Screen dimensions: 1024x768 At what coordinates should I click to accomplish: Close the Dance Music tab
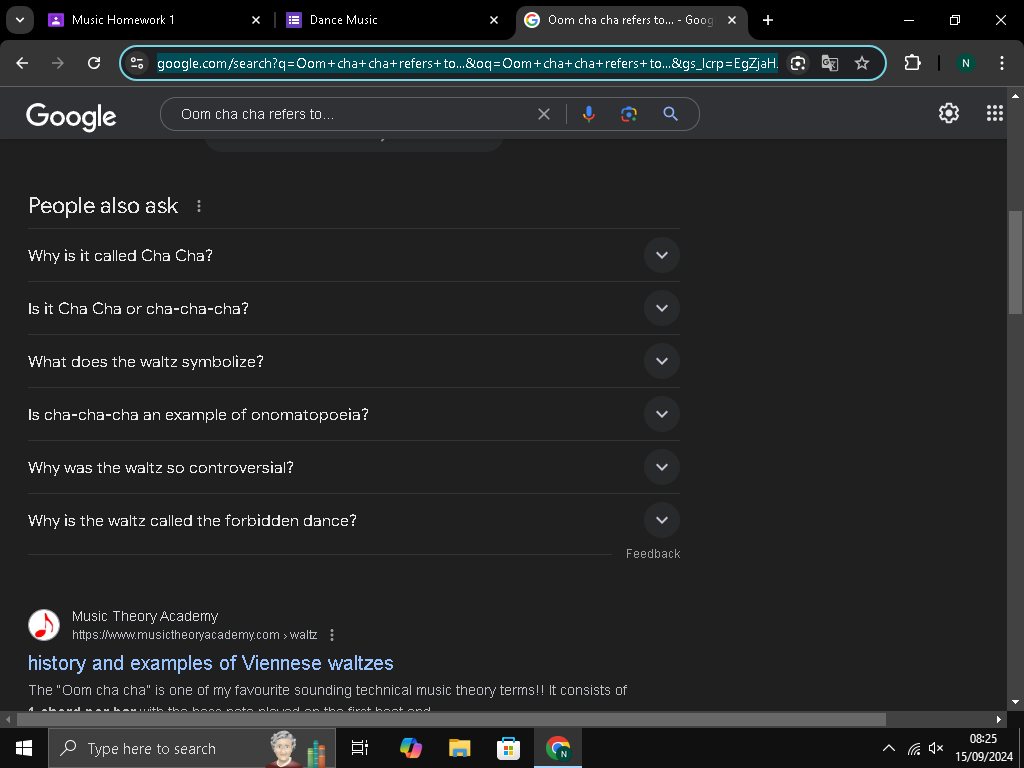(494, 20)
